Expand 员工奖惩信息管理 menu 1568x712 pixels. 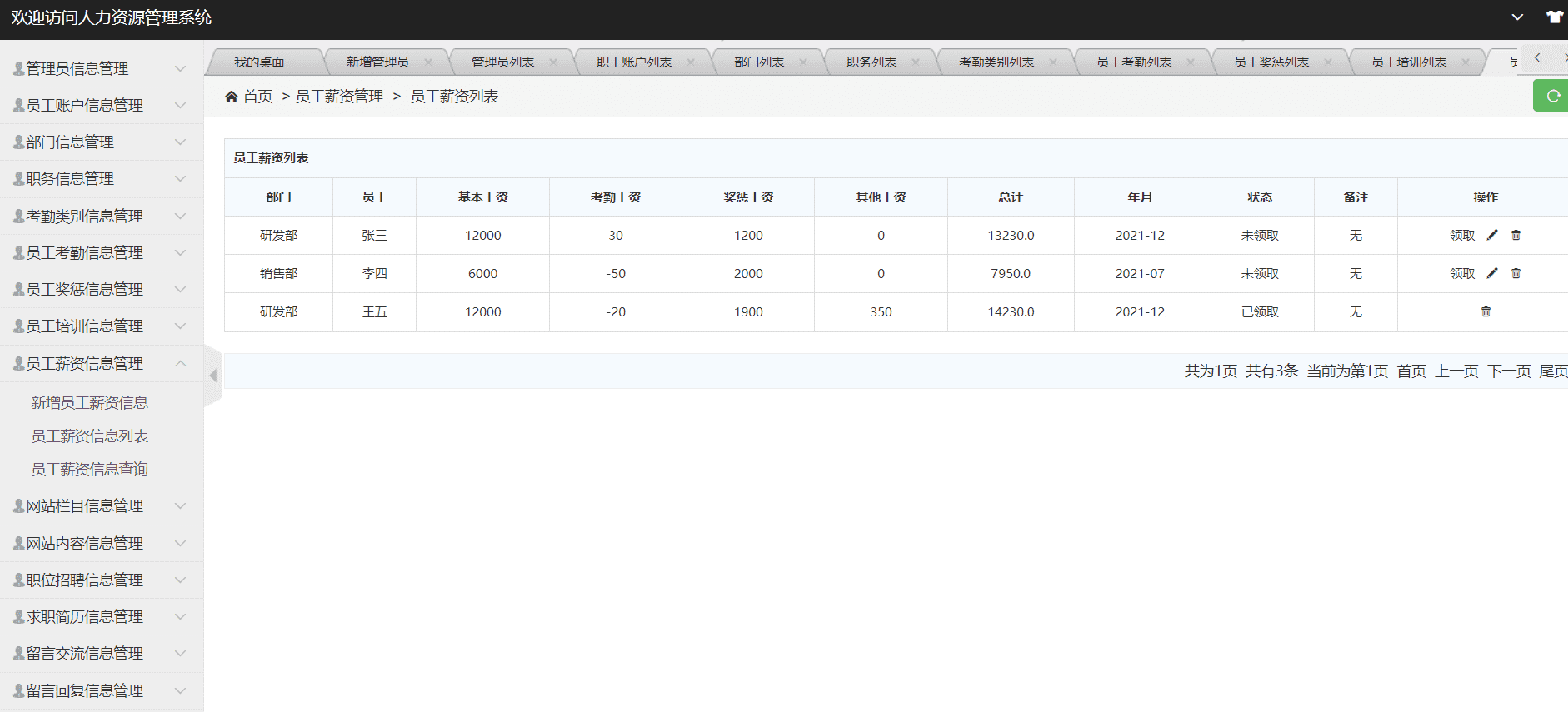(x=102, y=289)
